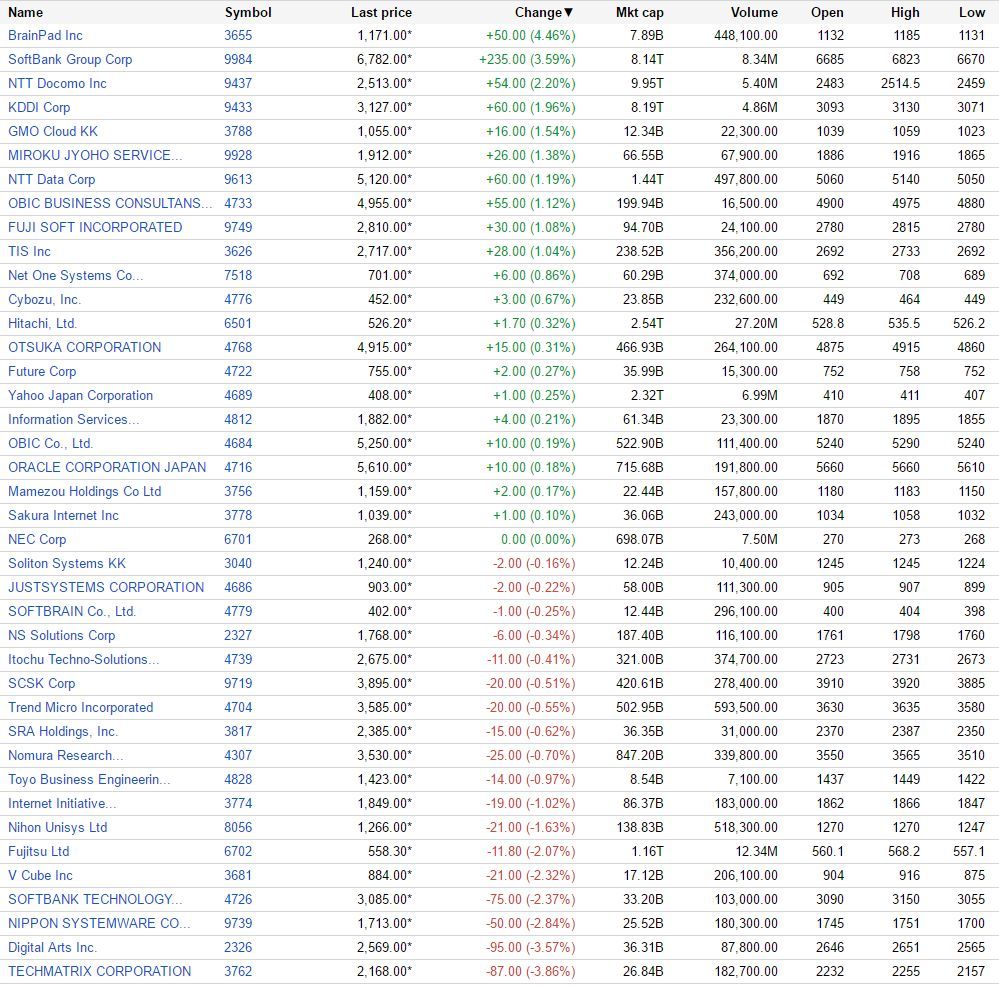999x986 pixels.
Task: Open Cybozu, Inc. link
Action: click(x=45, y=299)
